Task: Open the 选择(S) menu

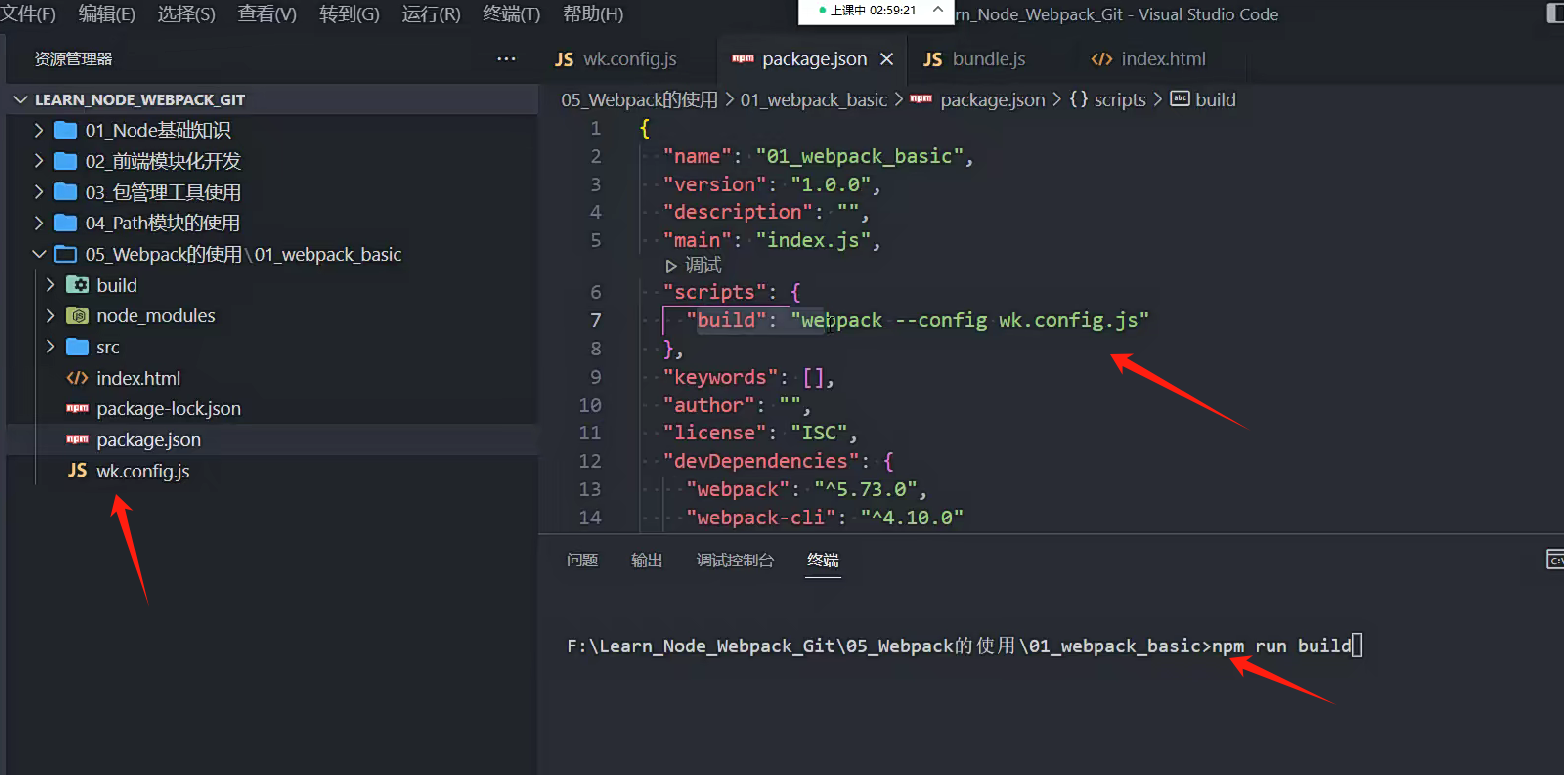Action: pos(187,14)
